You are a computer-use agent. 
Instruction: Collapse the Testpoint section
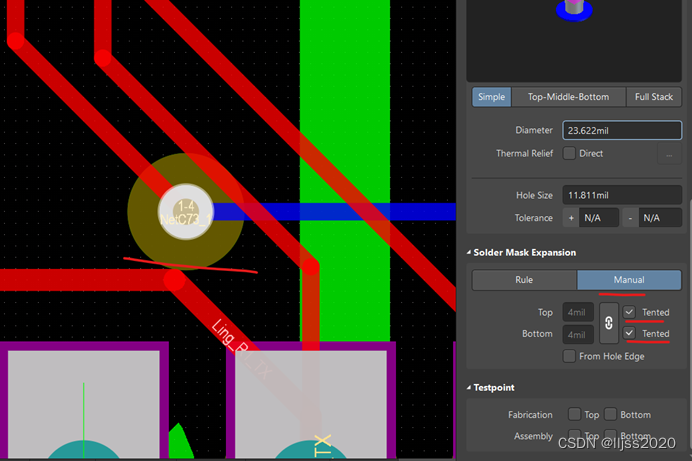pyautogui.click(x=469, y=388)
